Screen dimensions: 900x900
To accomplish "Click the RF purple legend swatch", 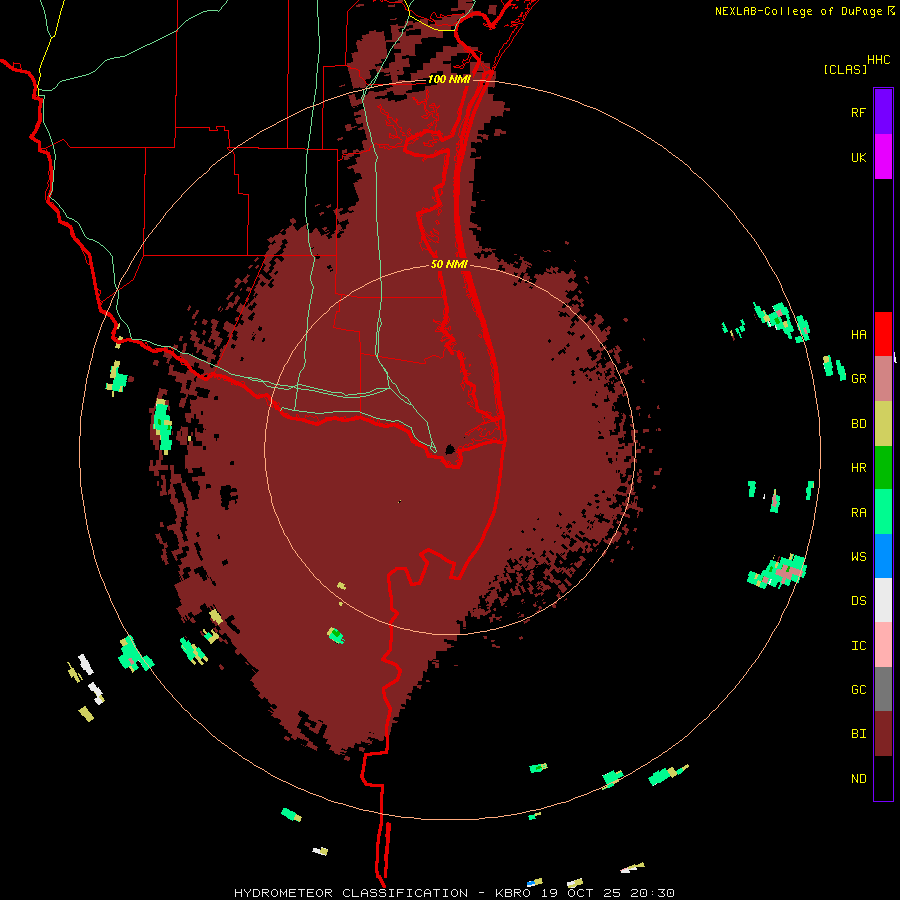I will click(x=883, y=112).
